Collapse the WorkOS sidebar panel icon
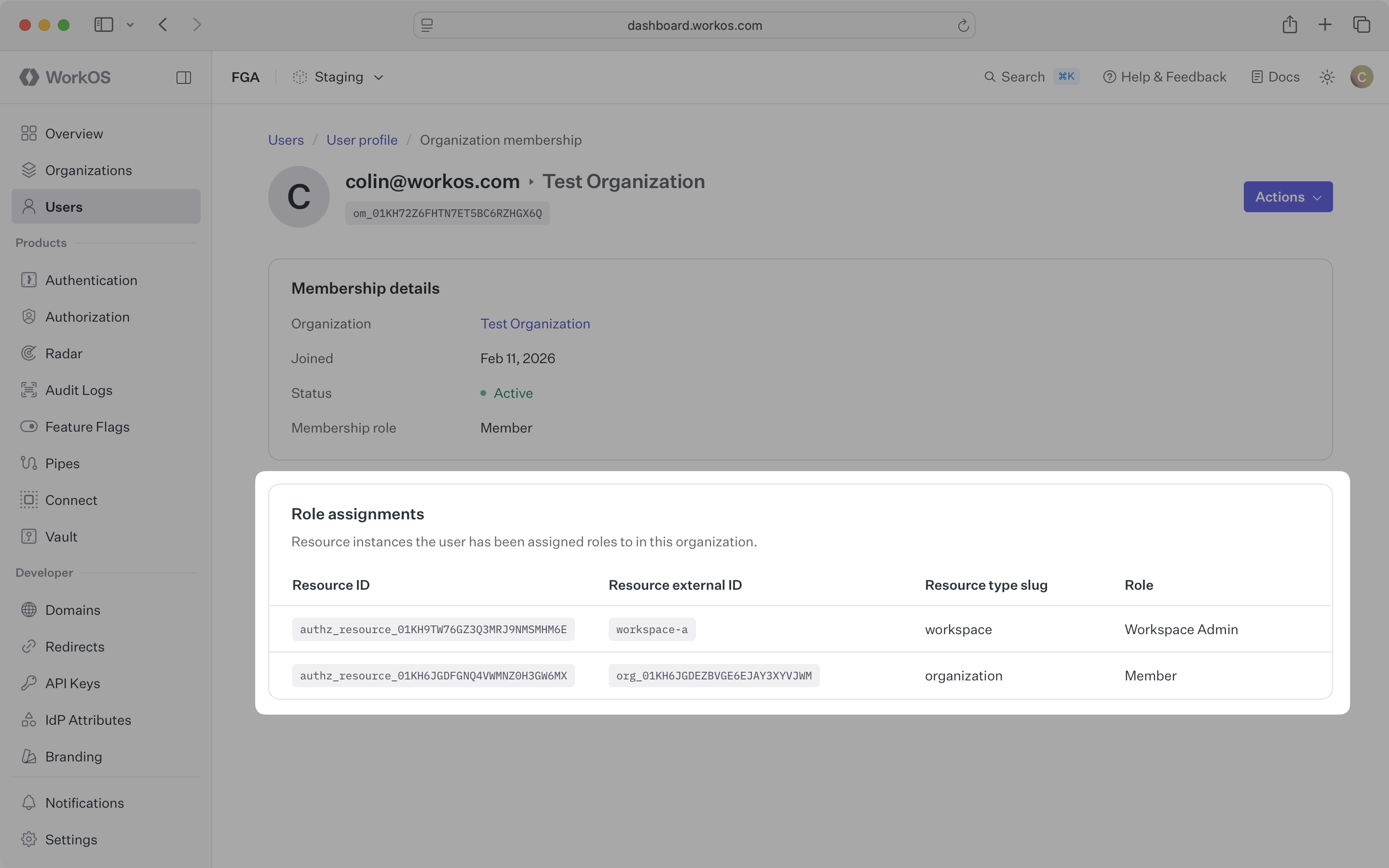1389x868 pixels. tap(184, 78)
